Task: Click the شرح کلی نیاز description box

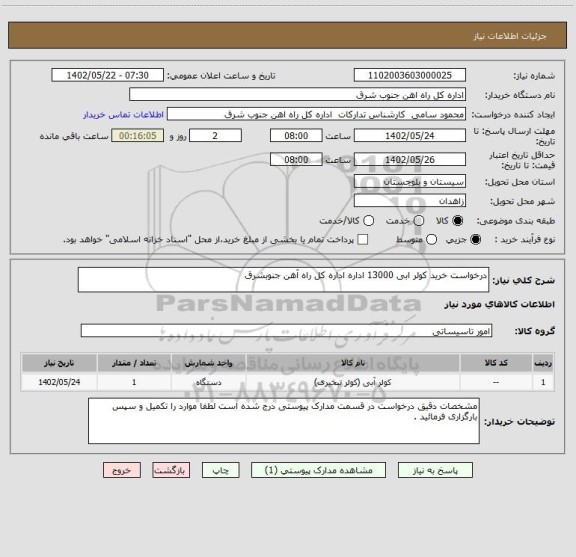Action: click(283, 280)
